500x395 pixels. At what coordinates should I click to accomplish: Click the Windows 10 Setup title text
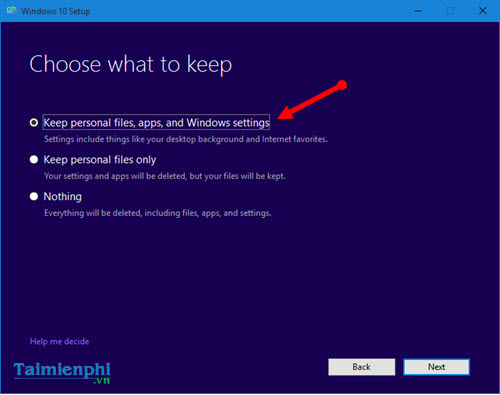pyautogui.click(x=56, y=11)
